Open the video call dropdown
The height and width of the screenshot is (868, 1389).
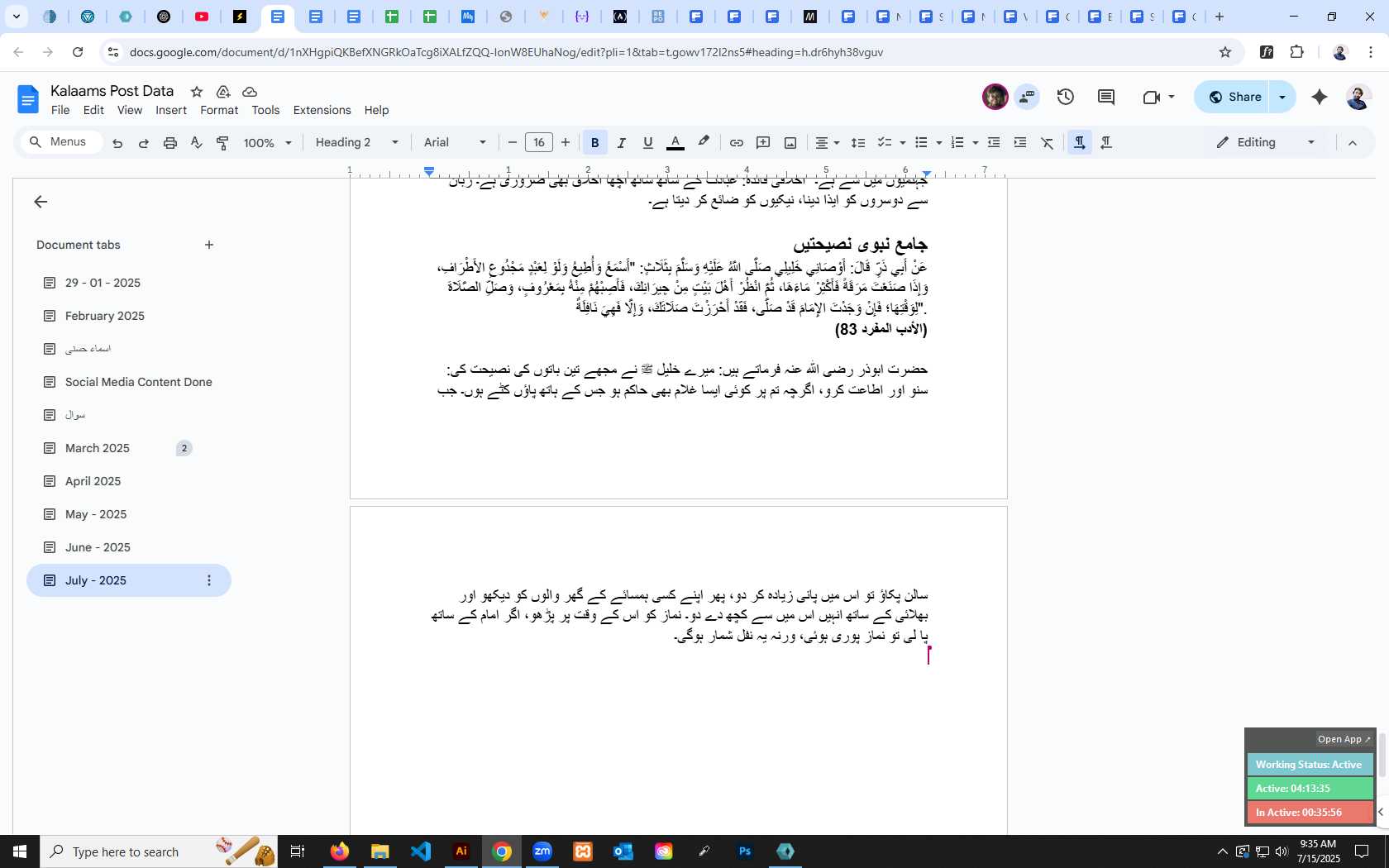point(1172,97)
